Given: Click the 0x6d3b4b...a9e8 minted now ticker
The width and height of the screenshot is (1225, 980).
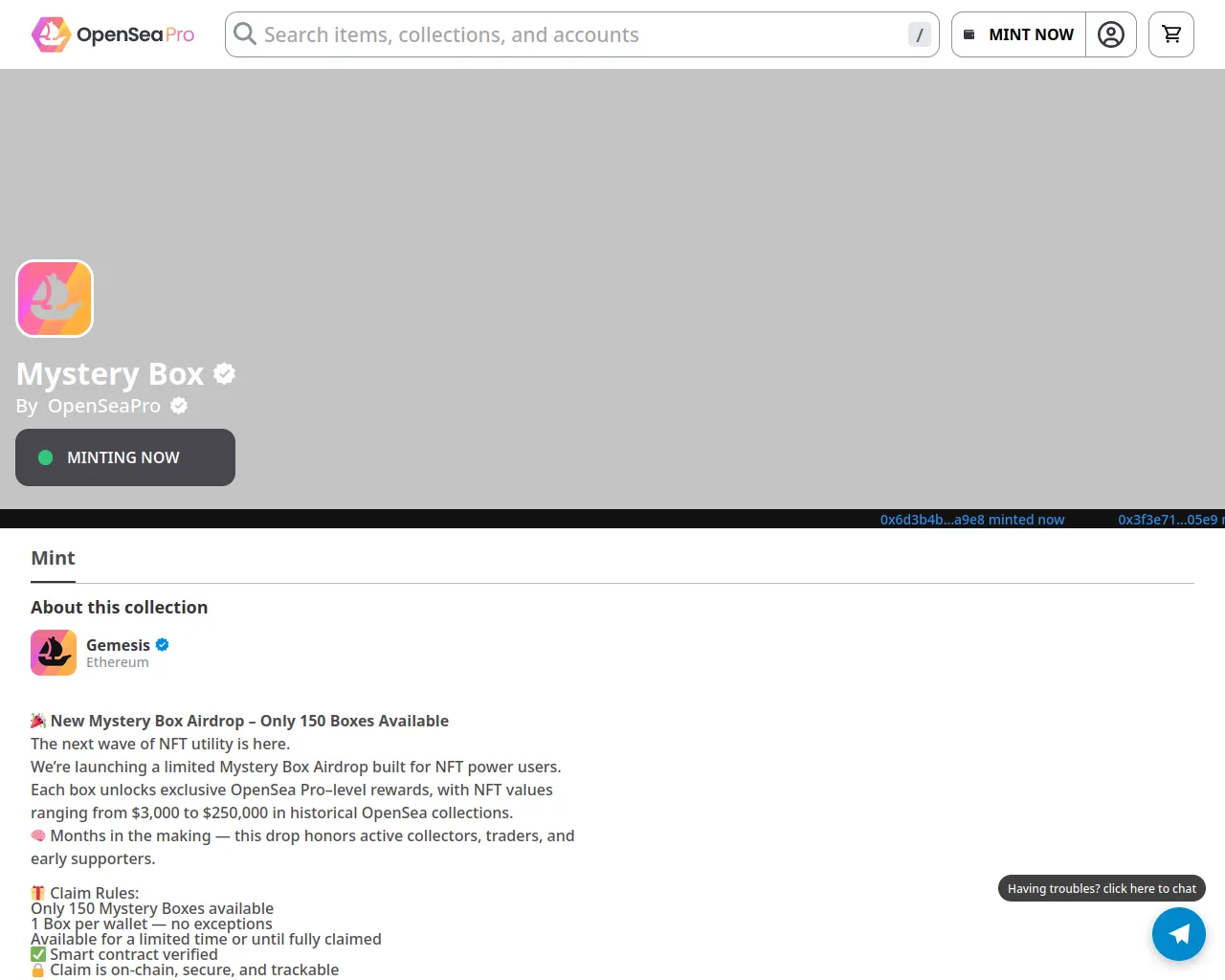Looking at the screenshot, I should coord(972,520).
